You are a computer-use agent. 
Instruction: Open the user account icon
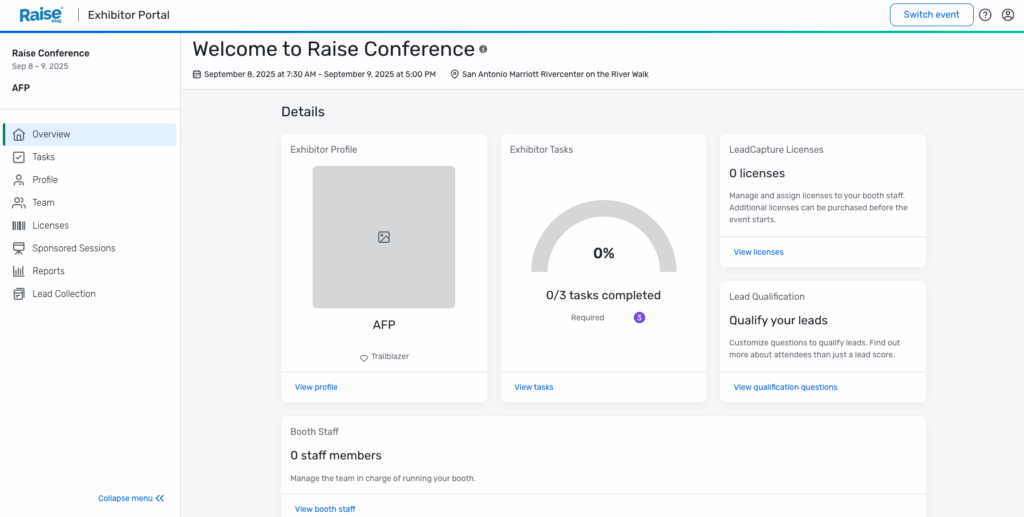[x=1008, y=15]
